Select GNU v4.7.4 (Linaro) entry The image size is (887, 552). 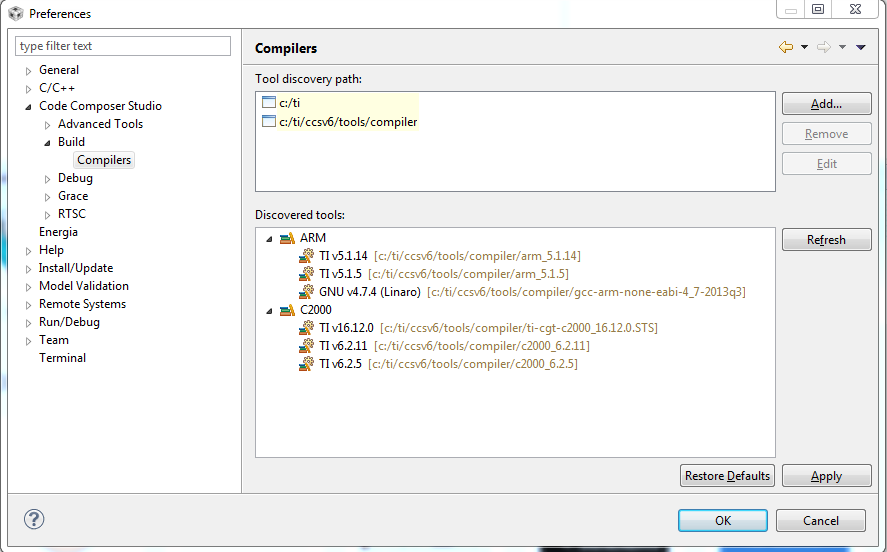532,292
